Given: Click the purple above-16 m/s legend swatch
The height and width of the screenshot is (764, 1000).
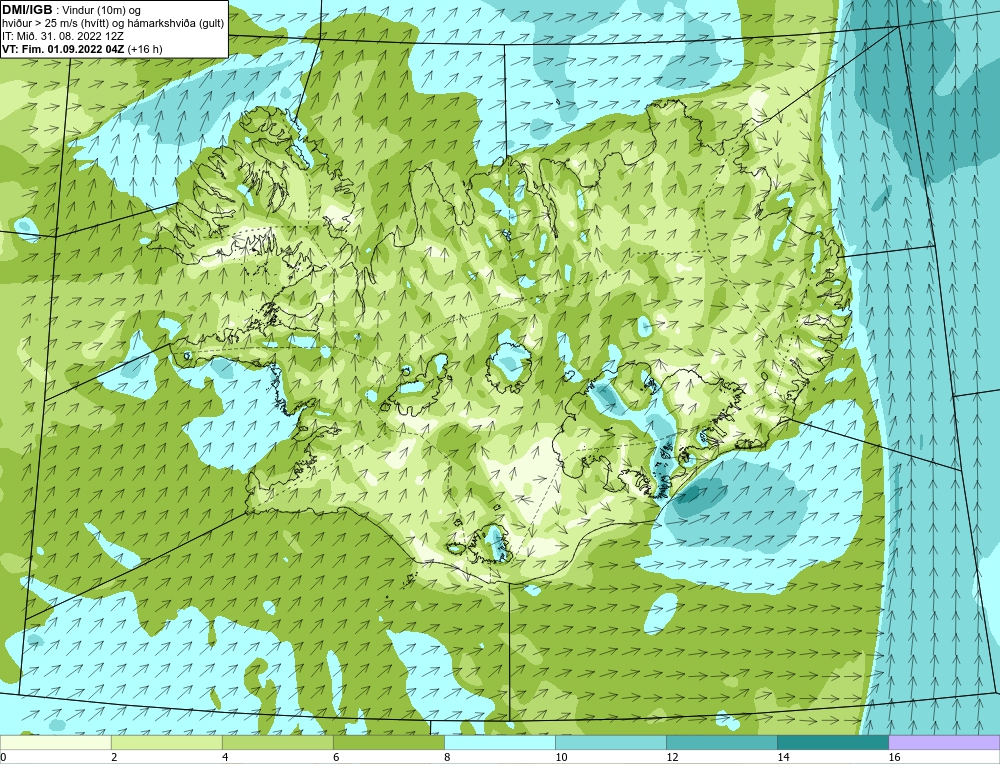Looking at the screenshot, I should [944, 742].
